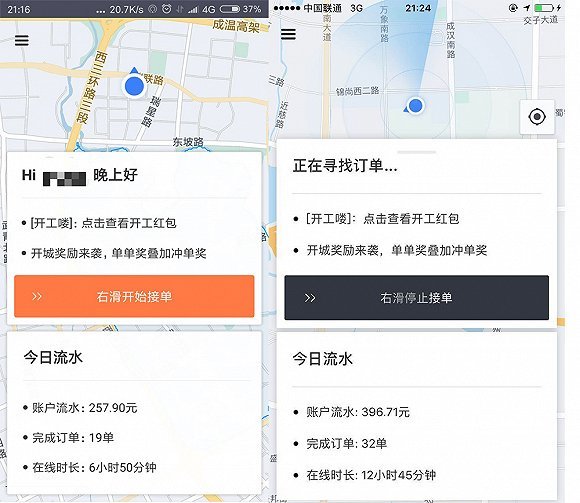Tap the location arrow icon in right status bar
This screenshot has height=503, width=580.
coord(527,8)
